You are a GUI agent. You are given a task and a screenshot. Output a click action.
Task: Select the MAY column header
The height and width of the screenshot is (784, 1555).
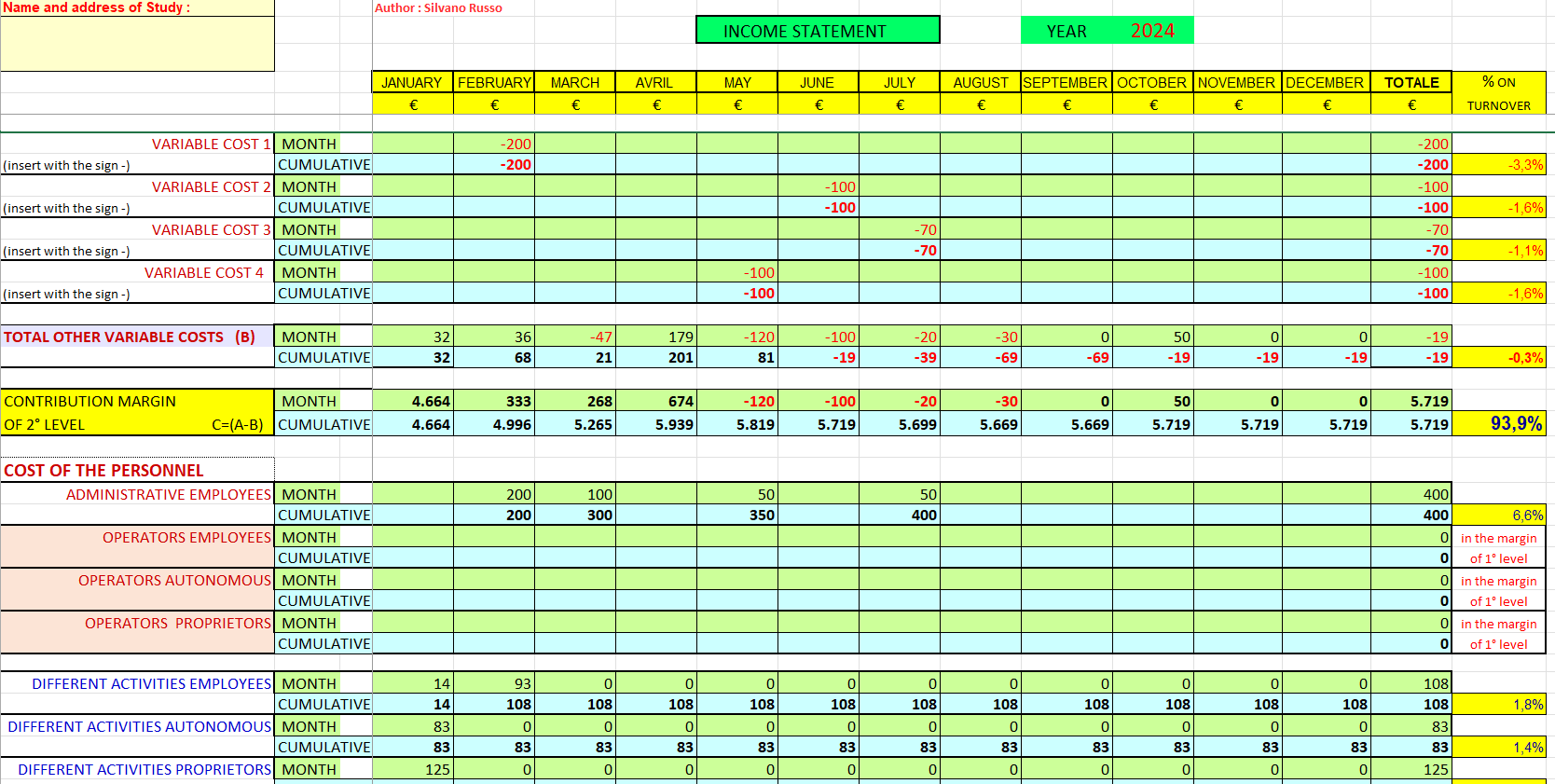[x=737, y=82]
